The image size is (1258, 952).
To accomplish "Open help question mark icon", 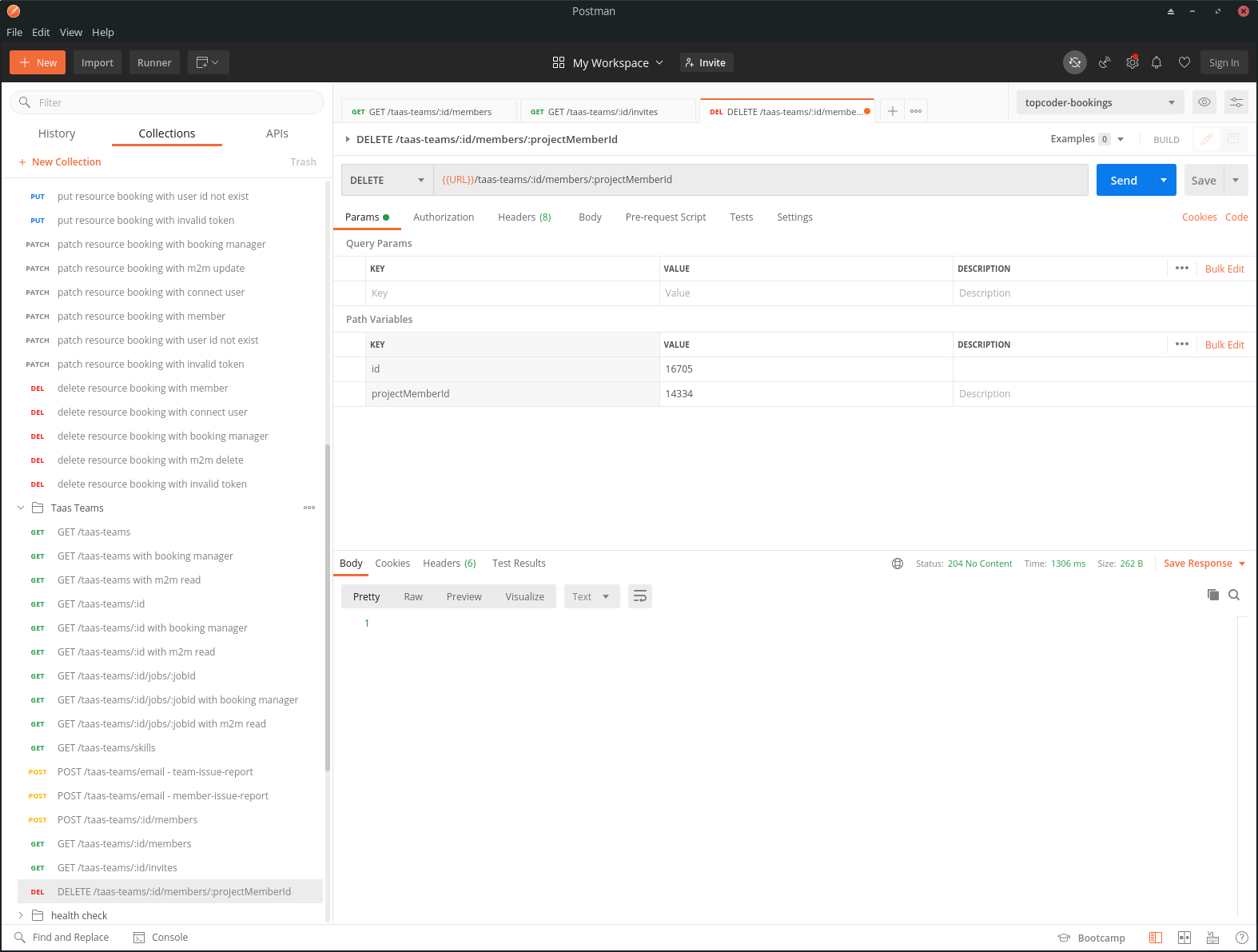I will pyautogui.click(x=1241, y=938).
